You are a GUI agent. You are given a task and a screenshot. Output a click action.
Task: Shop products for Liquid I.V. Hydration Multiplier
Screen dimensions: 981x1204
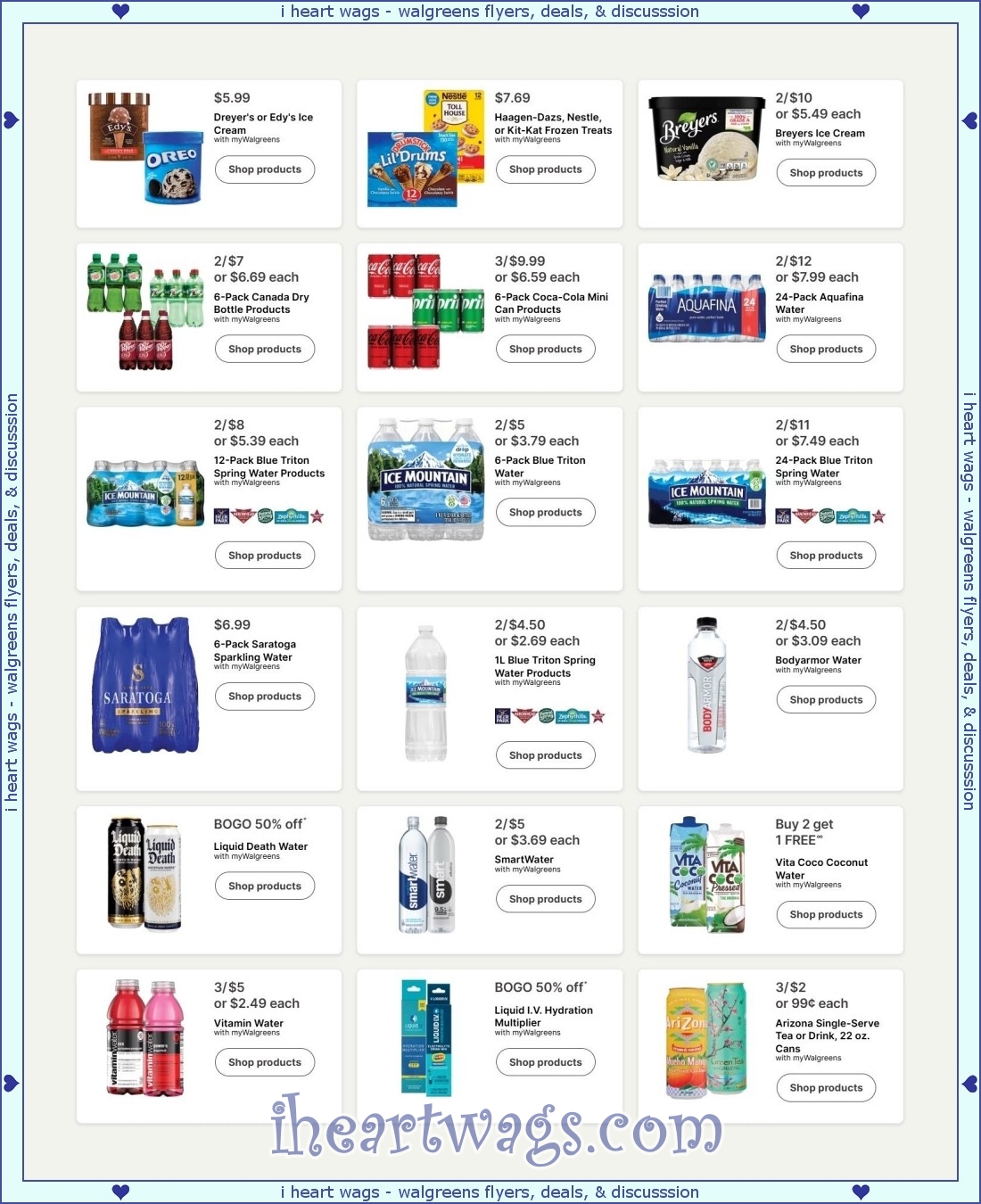click(x=546, y=1063)
